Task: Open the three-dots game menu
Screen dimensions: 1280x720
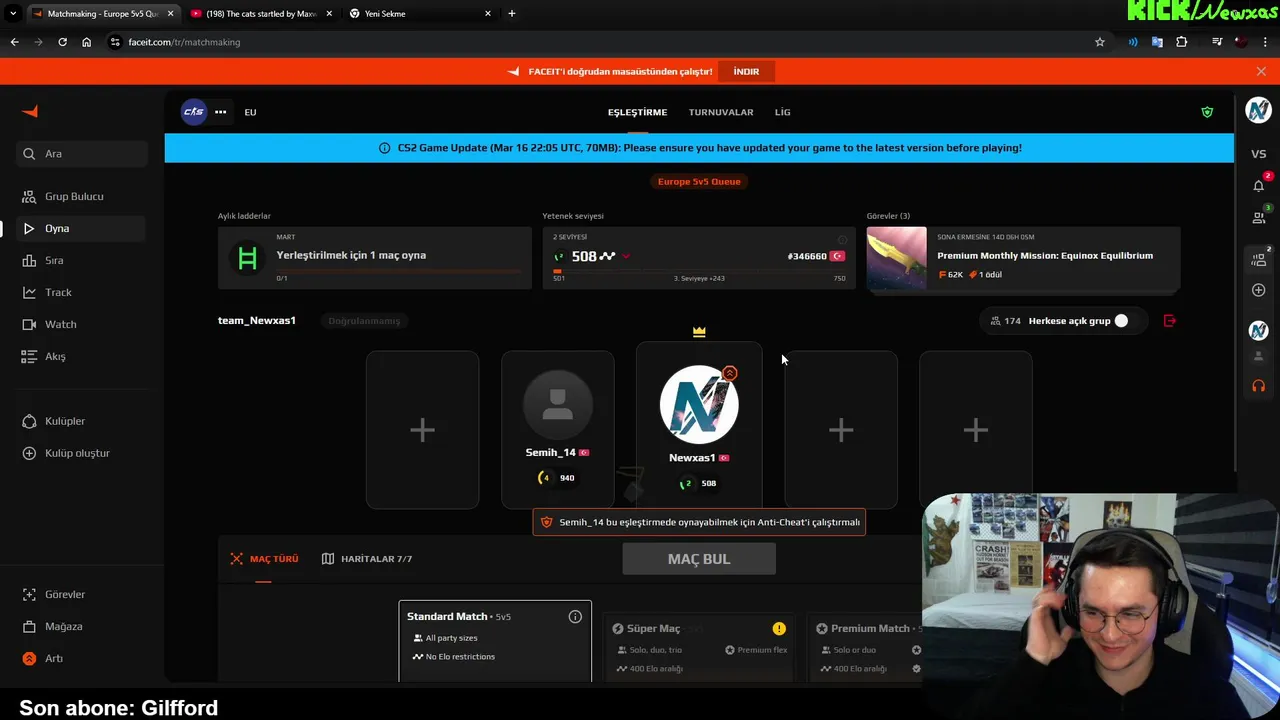Action: click(220, 112)
